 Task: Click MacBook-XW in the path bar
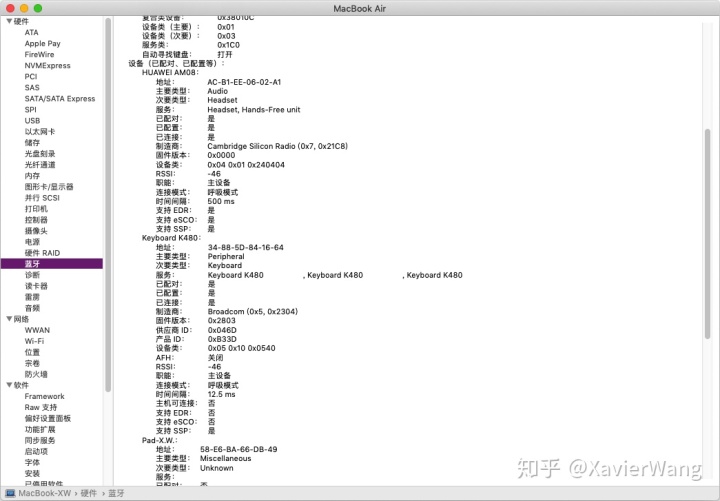coord(45,493)
